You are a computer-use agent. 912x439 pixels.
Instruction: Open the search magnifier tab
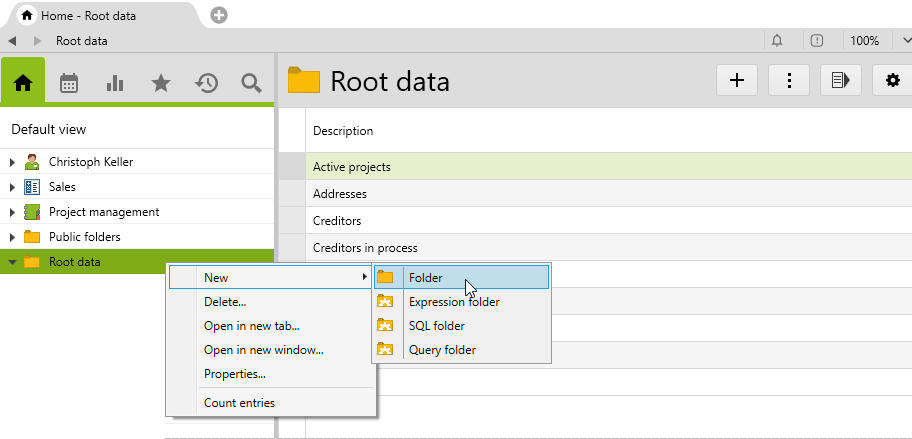[251, 83]
